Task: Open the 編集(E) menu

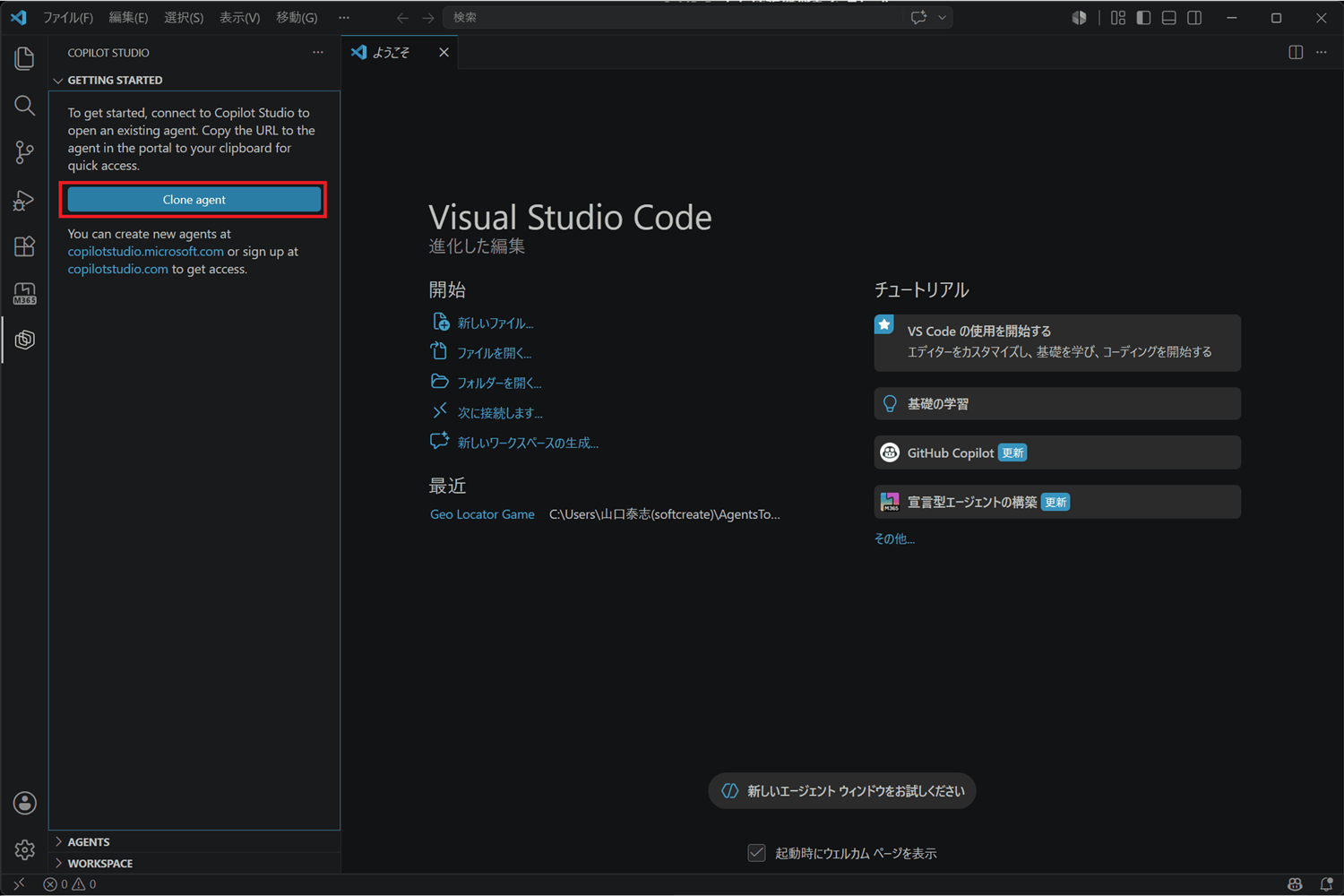Action: coord(128,18)
